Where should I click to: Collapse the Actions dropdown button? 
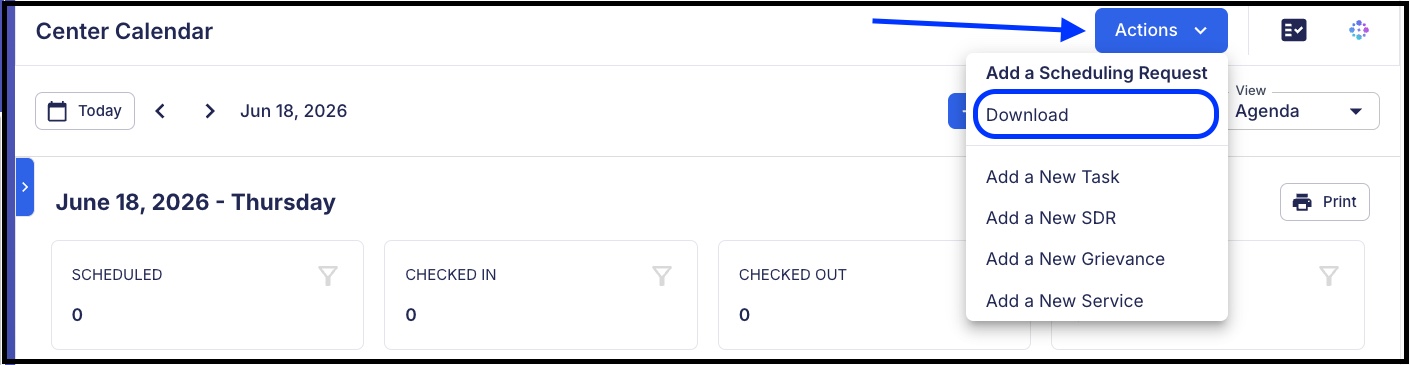pos(1160,30)
